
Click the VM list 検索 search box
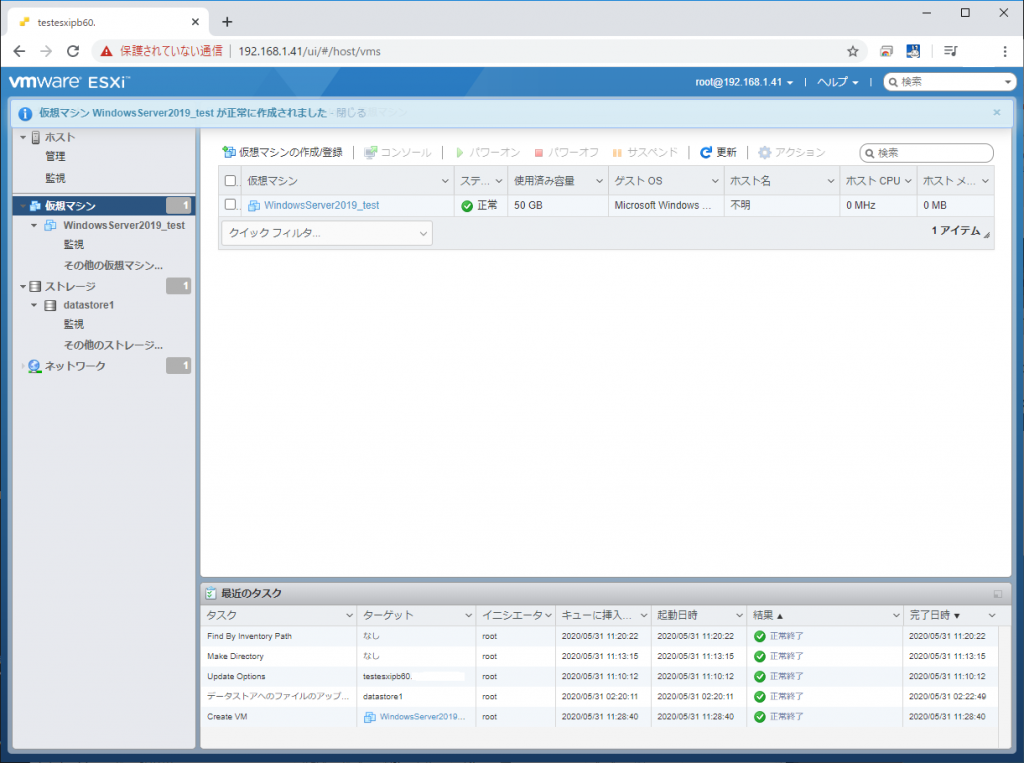(926, 153)
